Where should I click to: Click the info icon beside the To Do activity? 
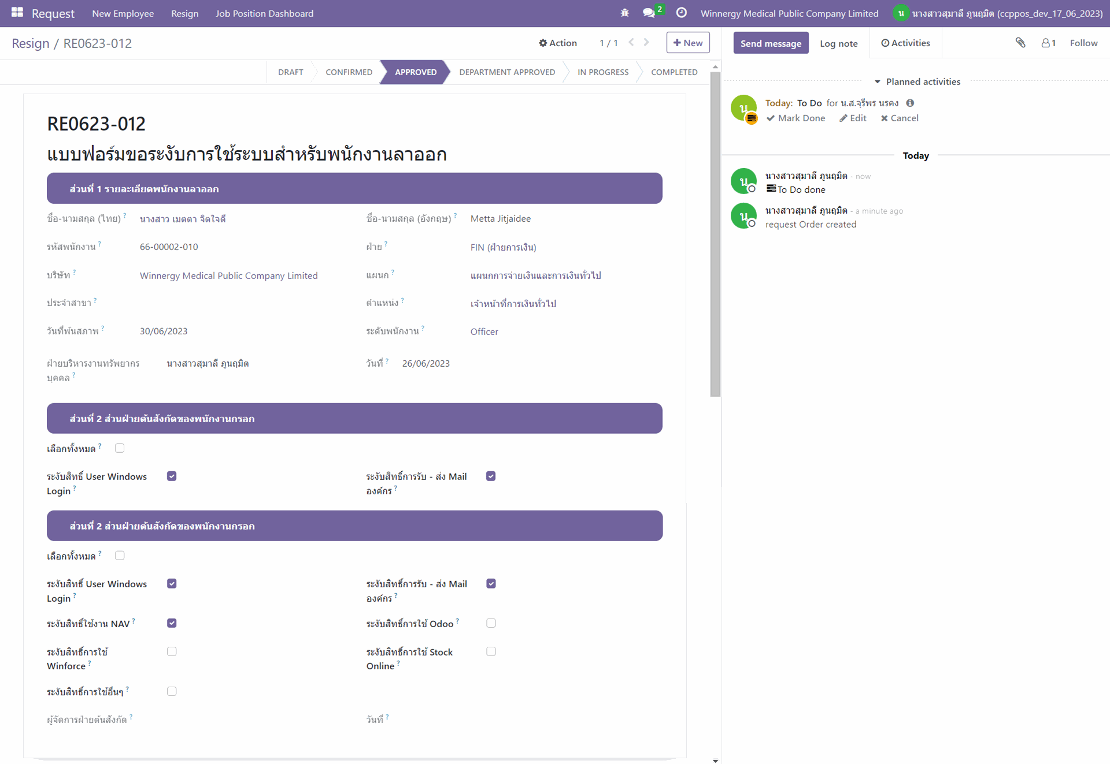pyautogui.click(x=910, y=103)
